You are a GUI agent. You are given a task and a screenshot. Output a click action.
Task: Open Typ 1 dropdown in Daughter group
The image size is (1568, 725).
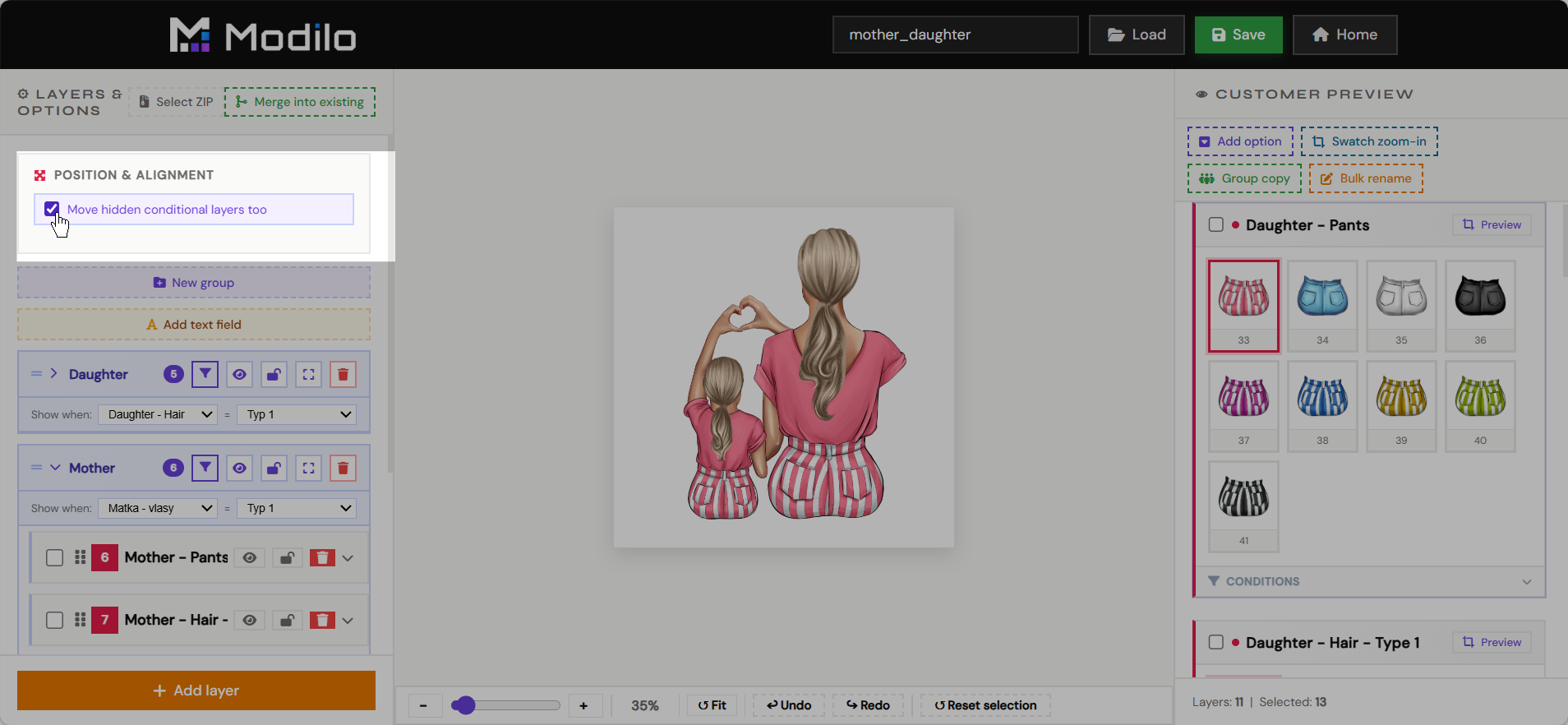coord(296,414)
